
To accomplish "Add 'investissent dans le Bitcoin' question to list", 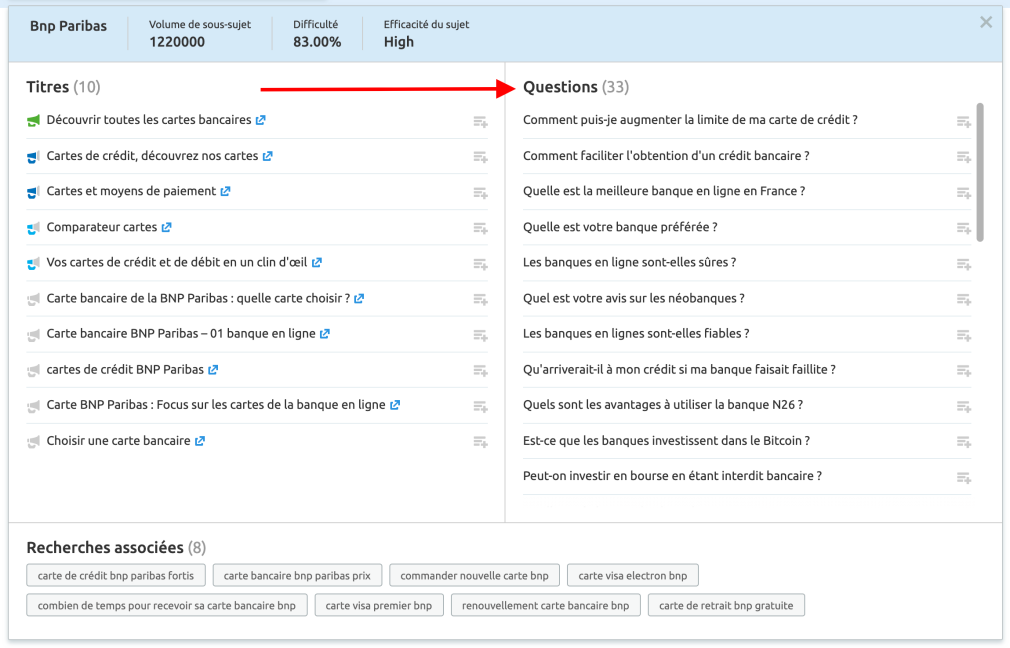I will point(964,443).
